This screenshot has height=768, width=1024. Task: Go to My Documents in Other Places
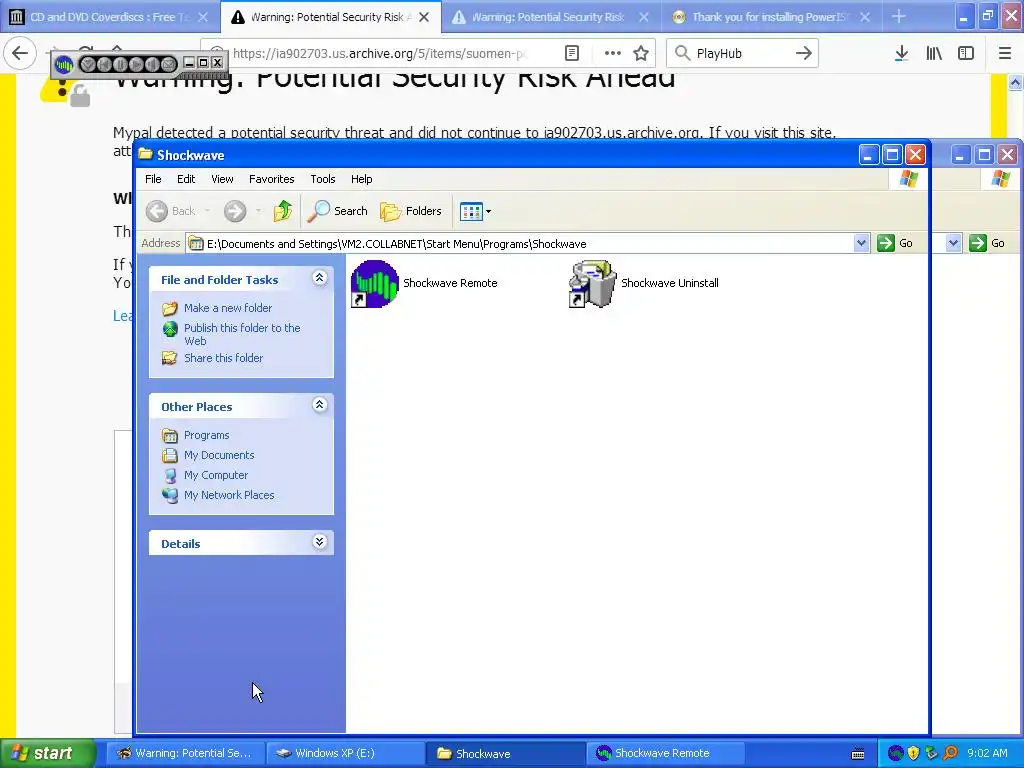tap(219, 455)
